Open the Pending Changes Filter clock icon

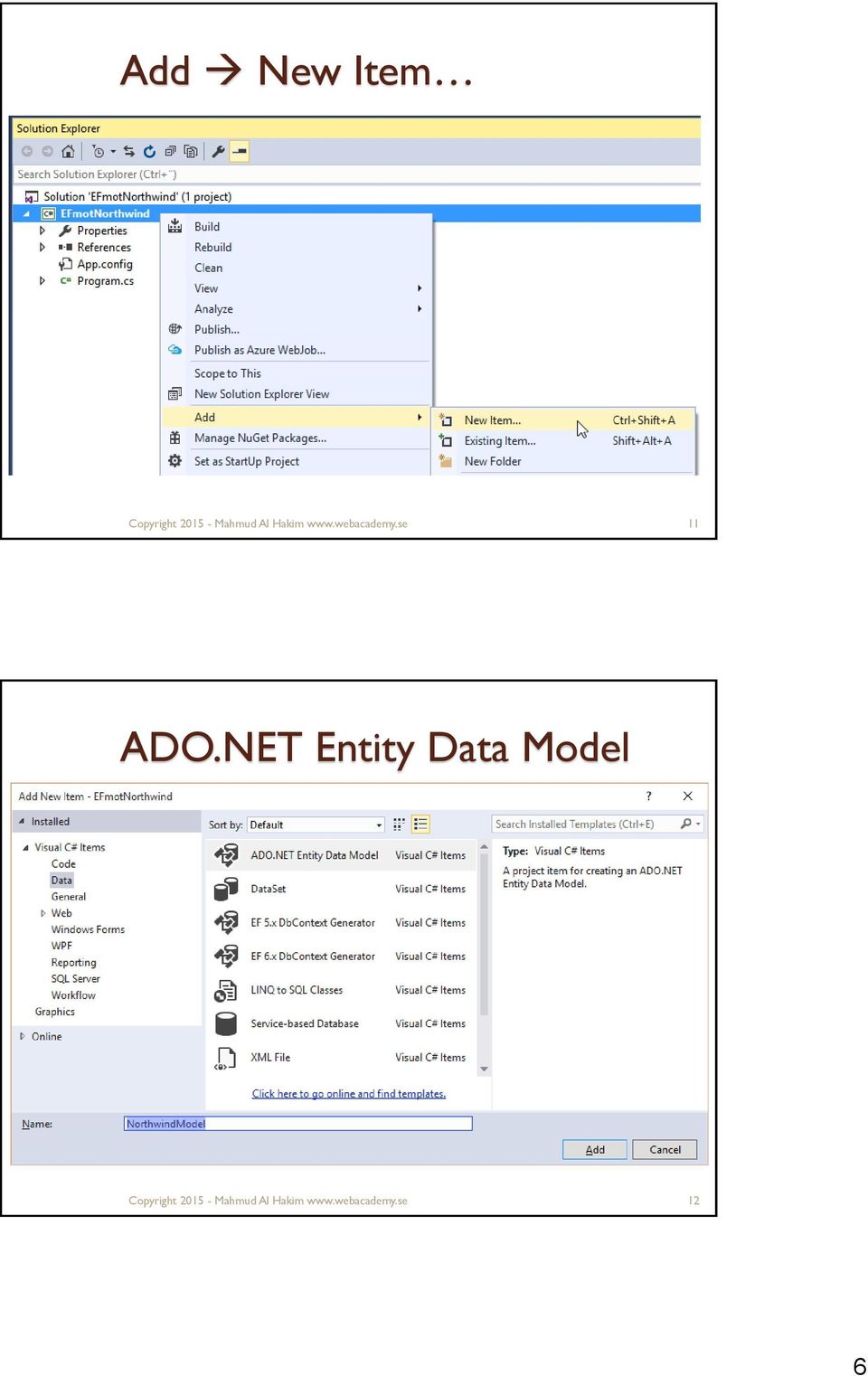[x=98, y=151]
